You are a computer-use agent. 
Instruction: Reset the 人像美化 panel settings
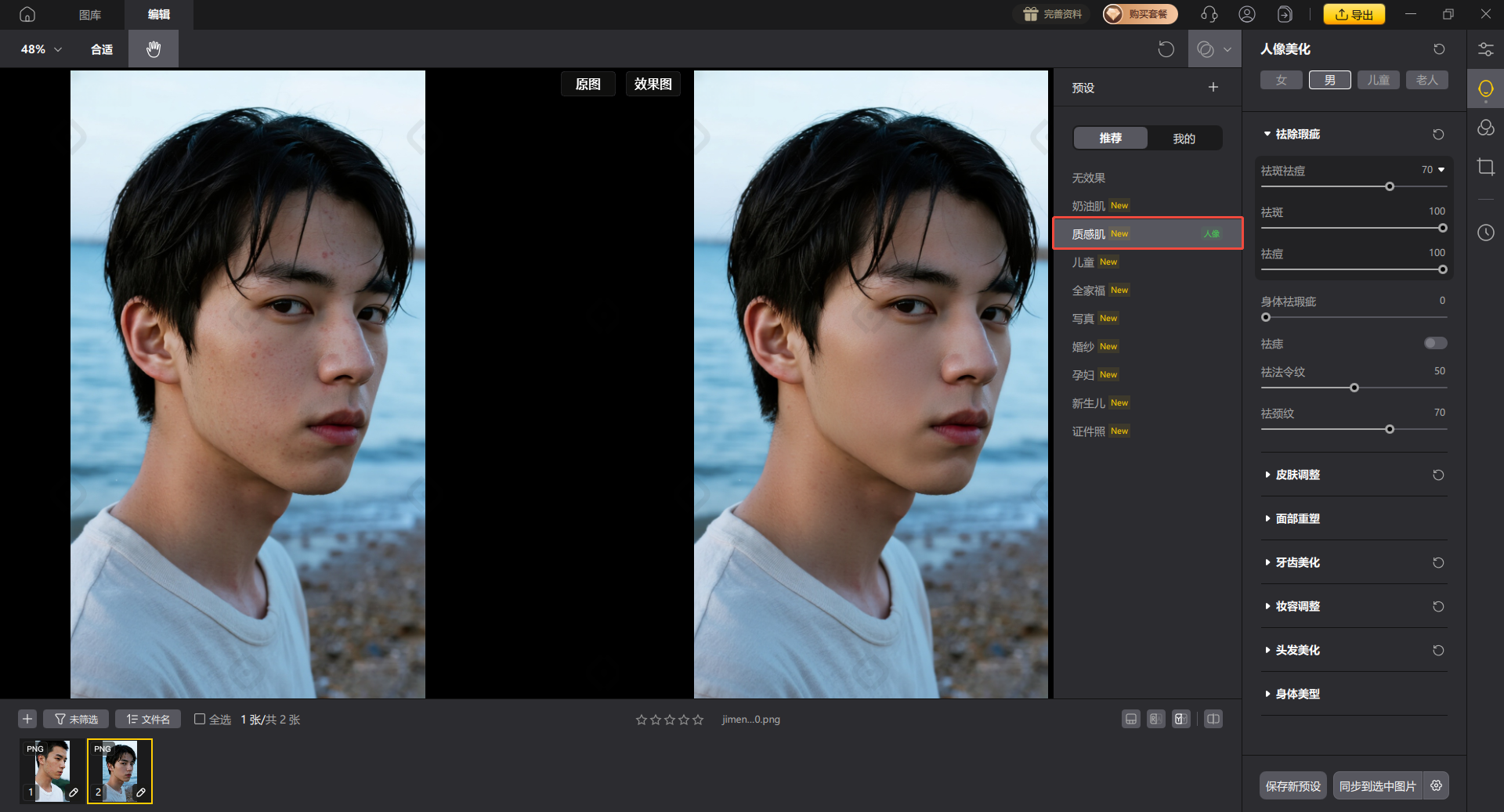1439,49
